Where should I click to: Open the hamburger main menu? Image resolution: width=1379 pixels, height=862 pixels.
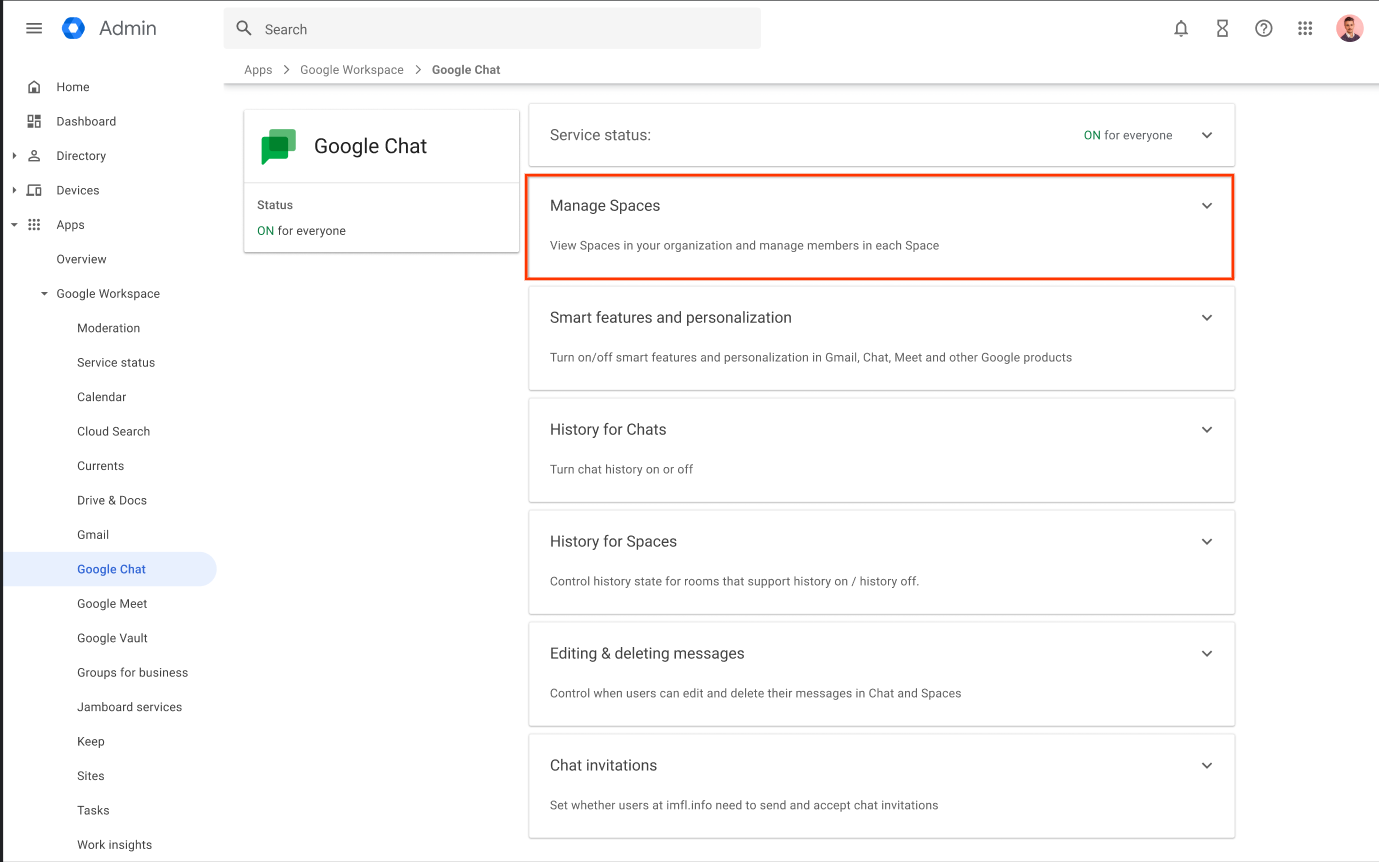[x=34, y=28]
